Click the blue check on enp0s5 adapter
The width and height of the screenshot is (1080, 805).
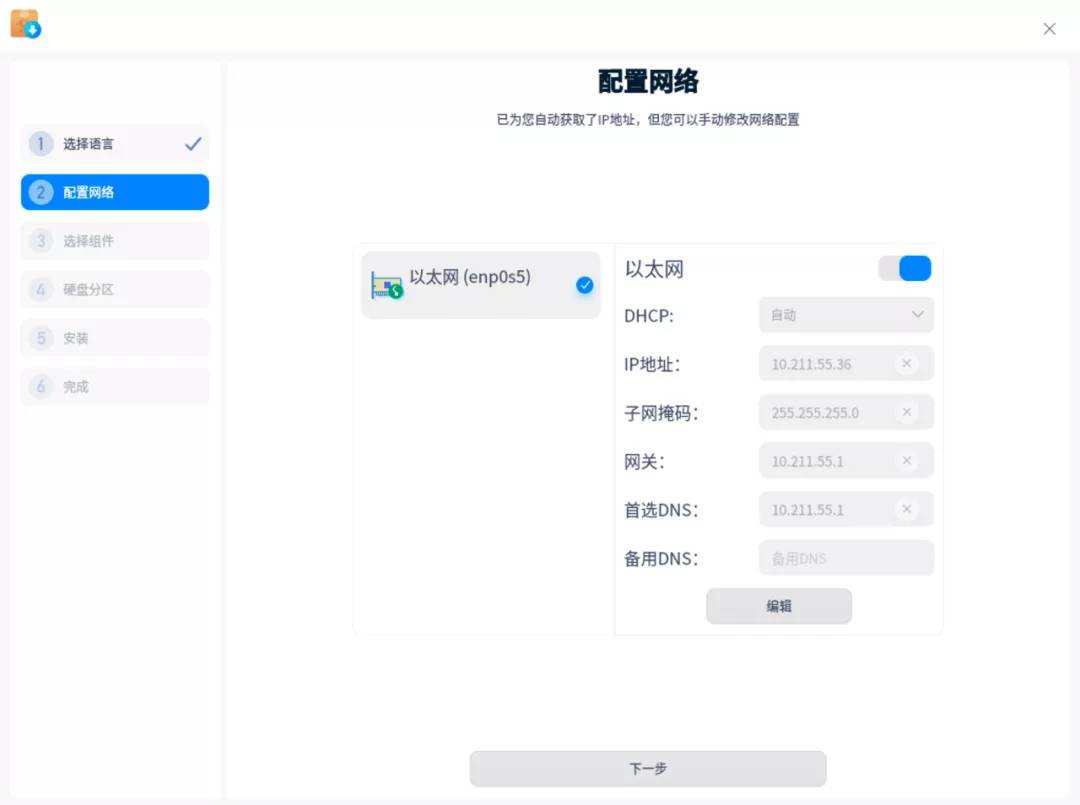click(x=585, y=285)
